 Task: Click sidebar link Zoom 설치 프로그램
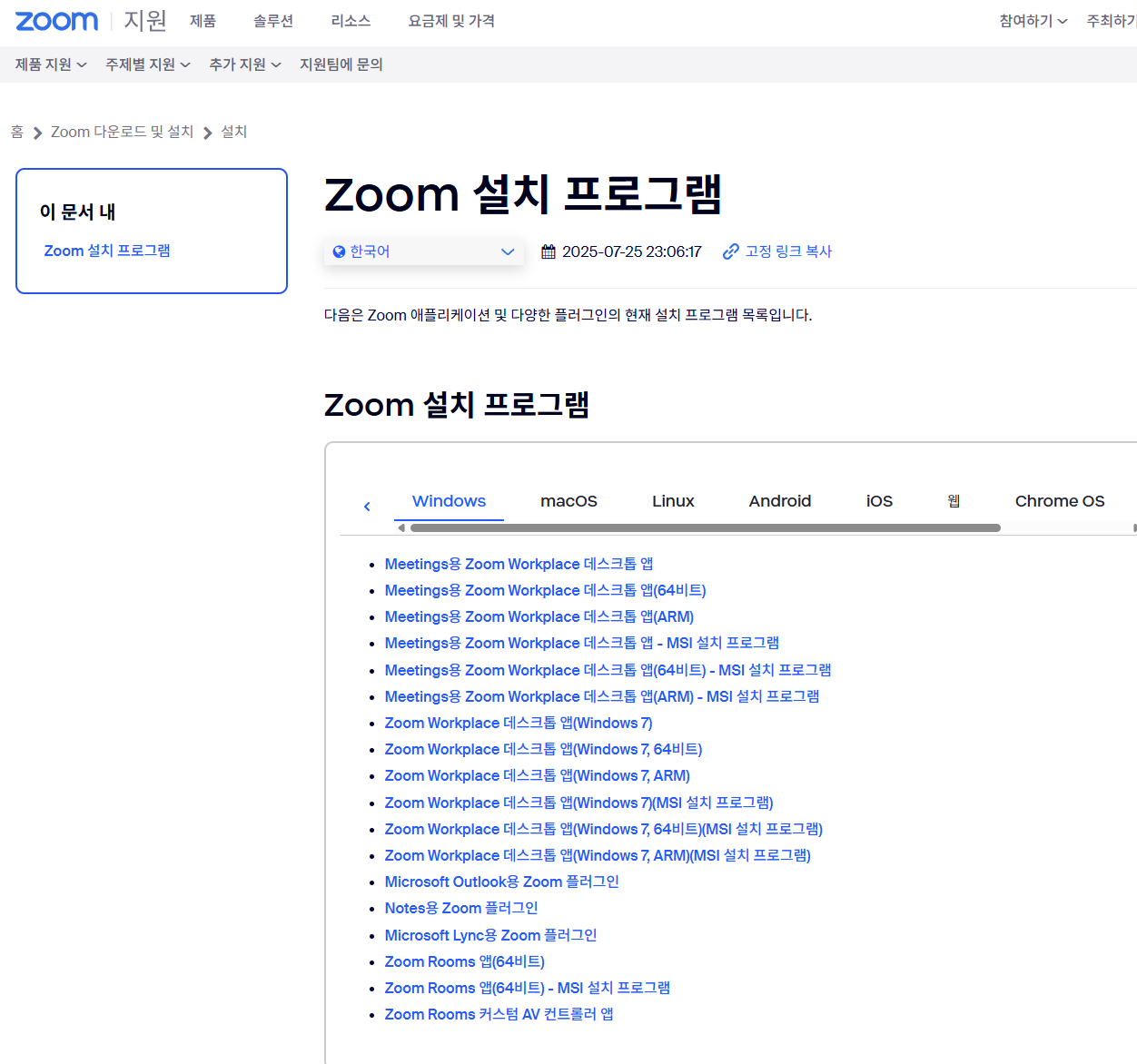tap(107, 251)
